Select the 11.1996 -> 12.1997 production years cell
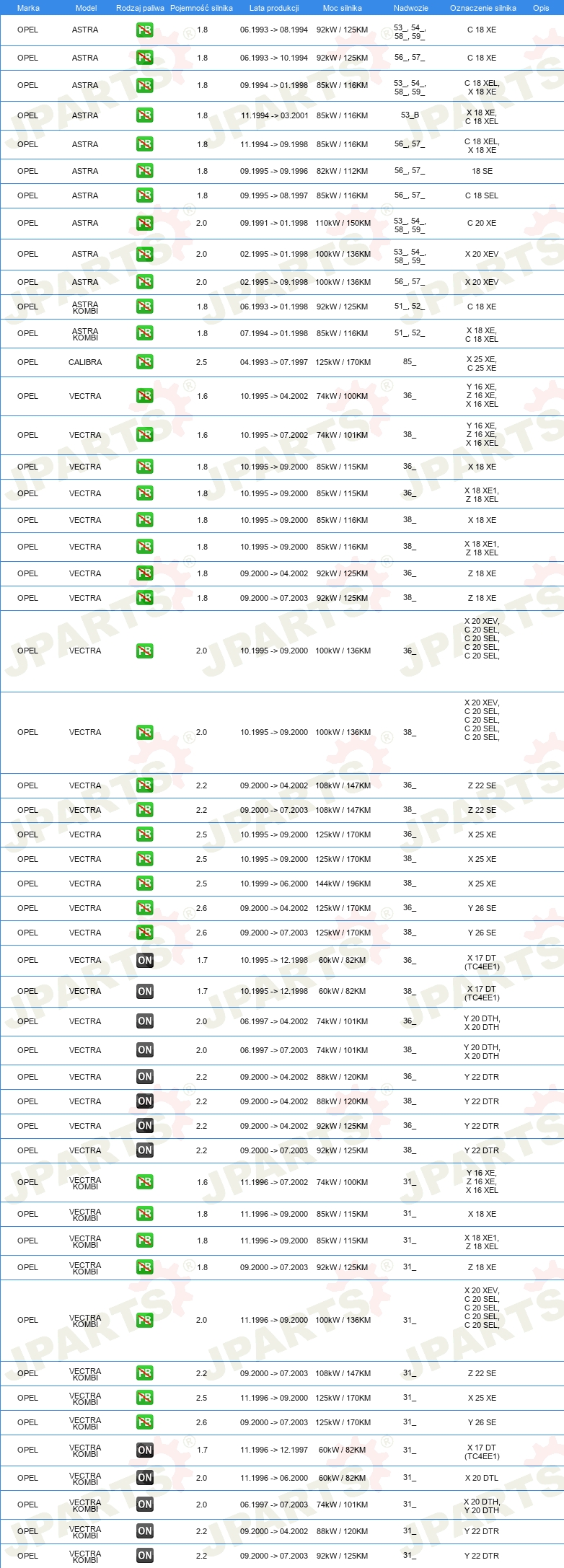Image resolution: width=564 pixels, height=1568 pixels. tap(274, 1450)
